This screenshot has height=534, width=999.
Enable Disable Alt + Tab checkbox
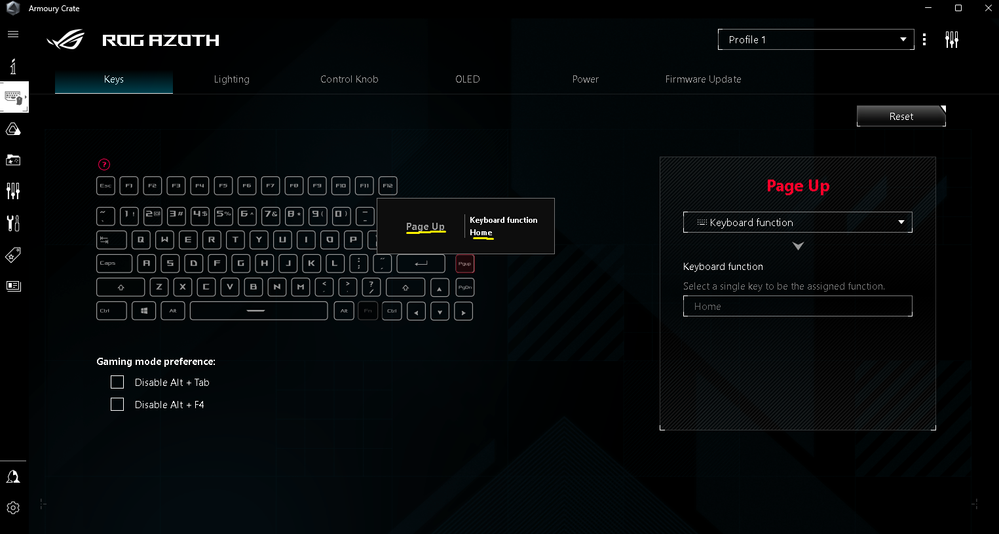117,382
